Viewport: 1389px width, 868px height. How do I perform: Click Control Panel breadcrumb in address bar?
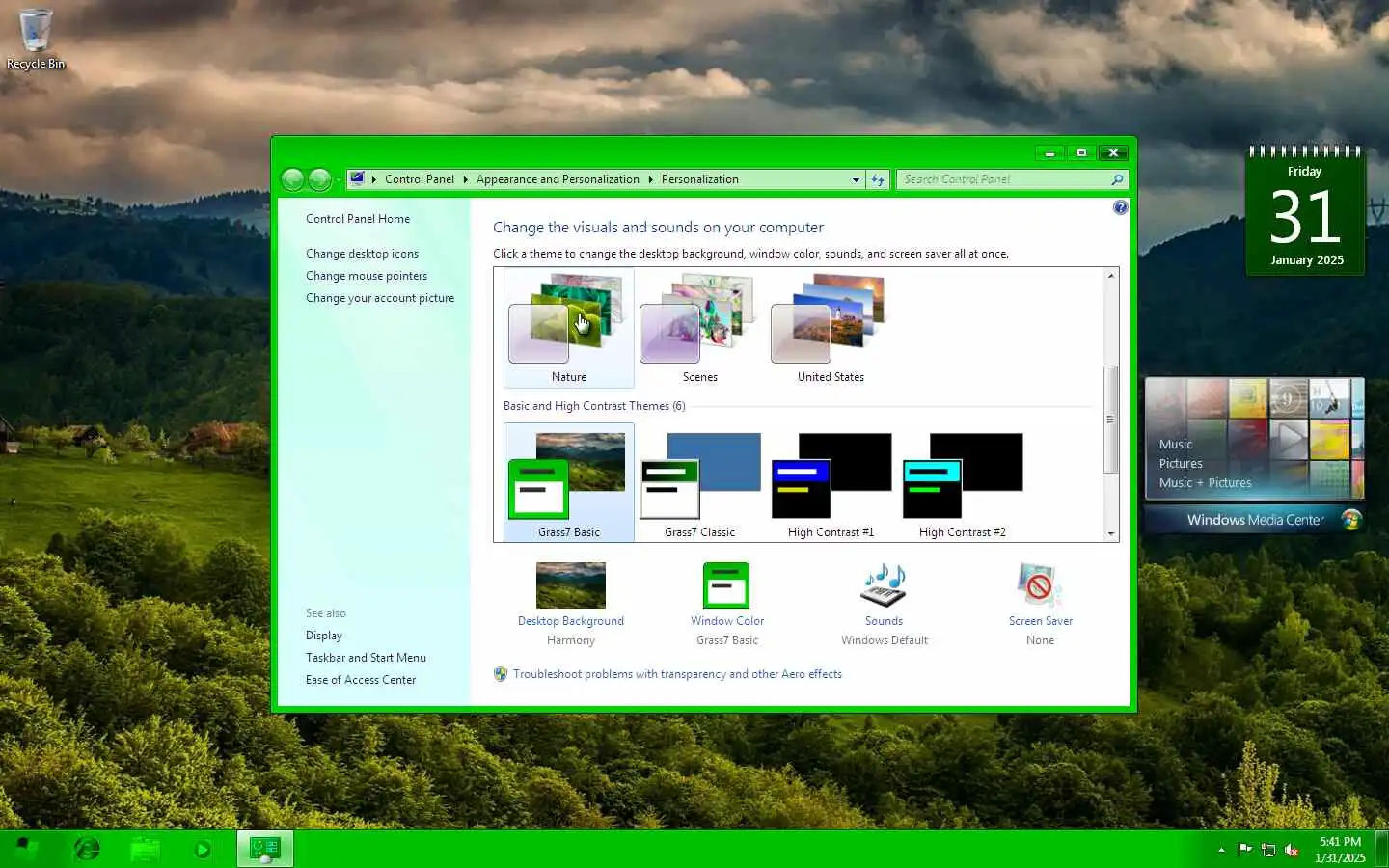(420, 179)
